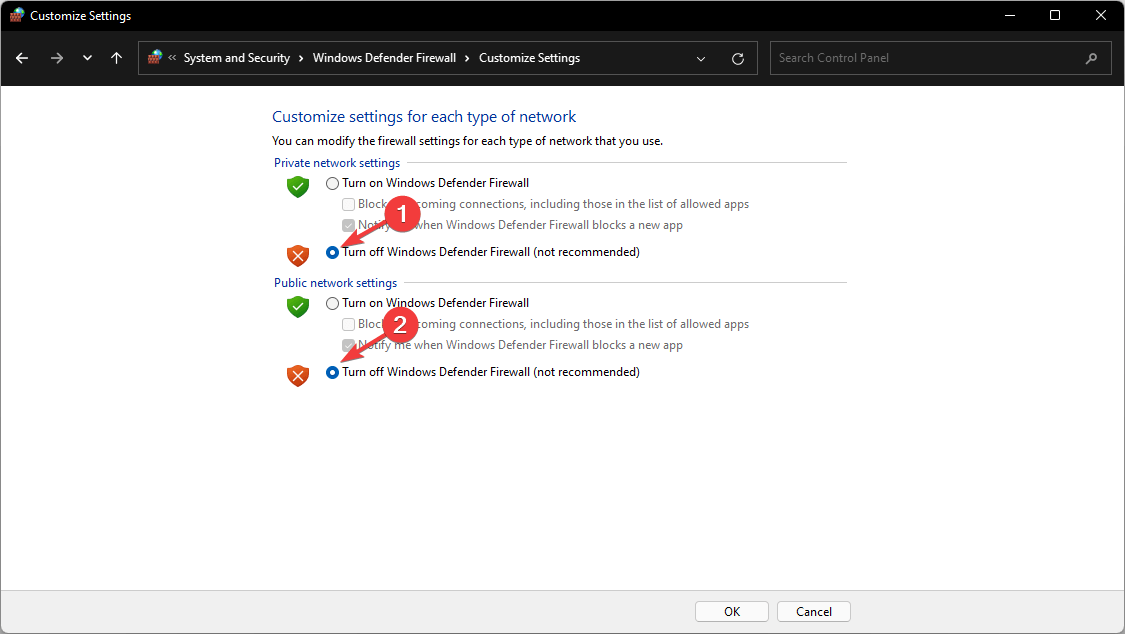Go to Windows Defender Firewall via breadcrumb
Viewport: 1125px width, 634px height.
click(x=384, y=57)
